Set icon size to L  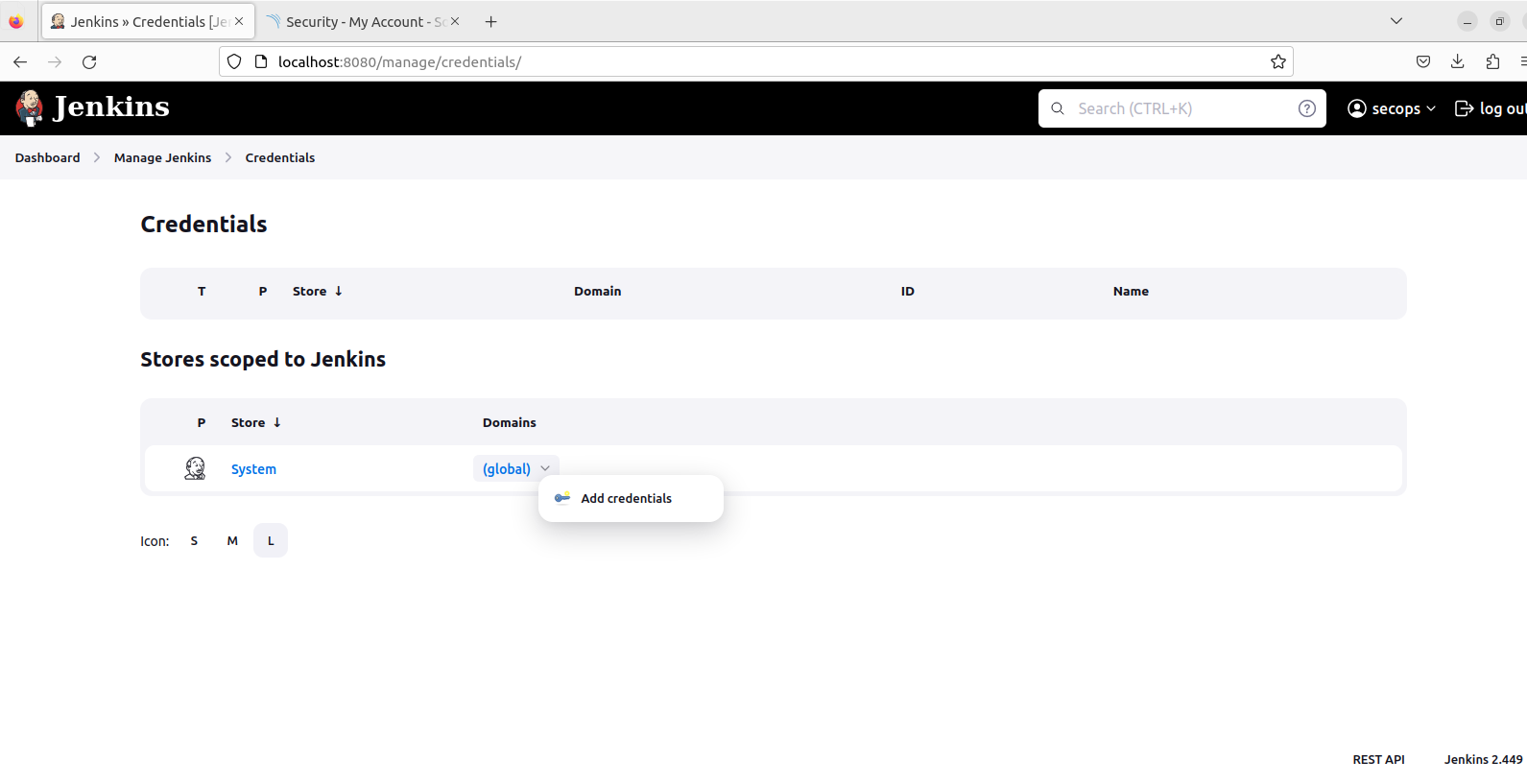271,540
